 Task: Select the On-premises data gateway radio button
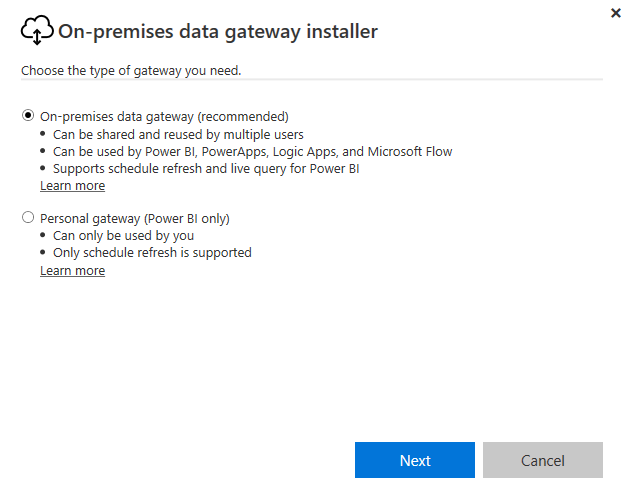click(28, 116)
